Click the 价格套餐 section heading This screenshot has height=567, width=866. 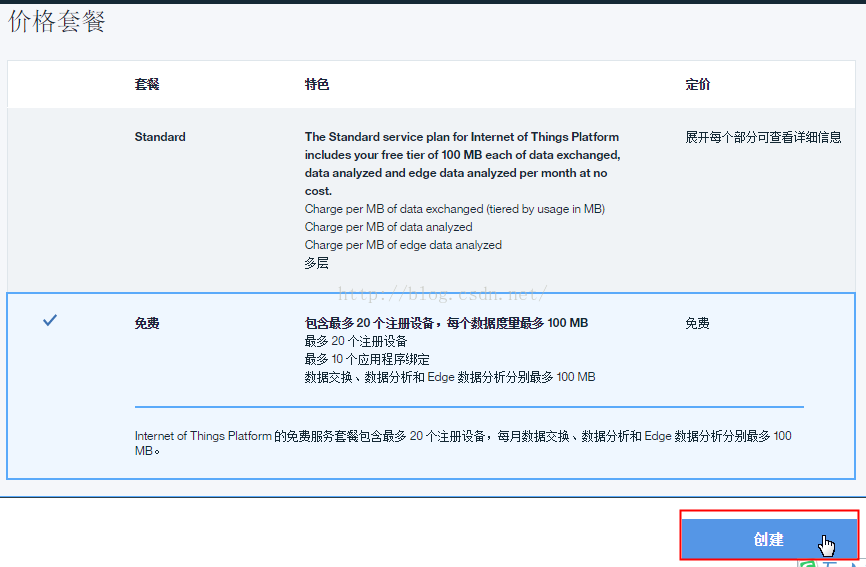tap(57, 22)
